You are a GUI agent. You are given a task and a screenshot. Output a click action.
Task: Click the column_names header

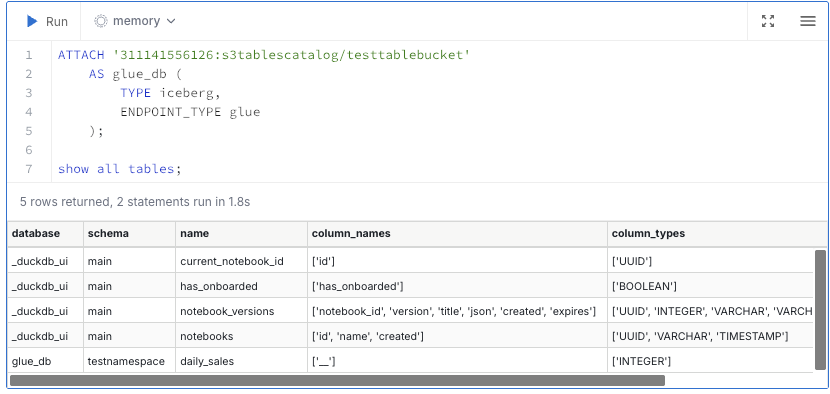click(351, 234)
